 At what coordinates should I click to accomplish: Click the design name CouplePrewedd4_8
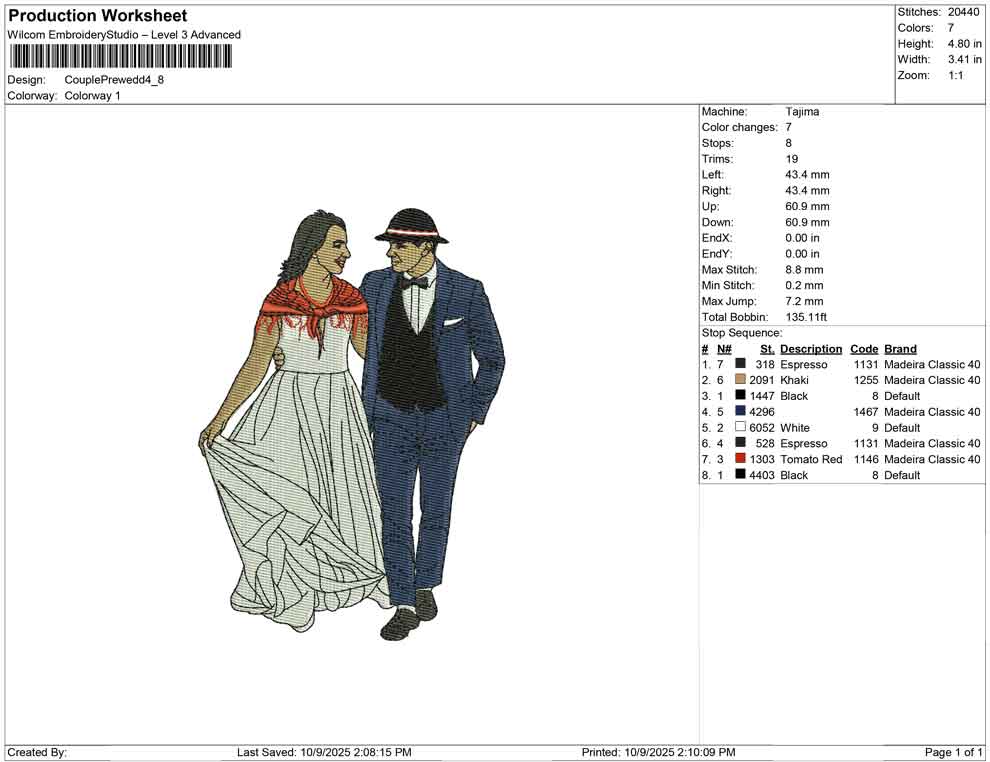[x=114, y=80]
